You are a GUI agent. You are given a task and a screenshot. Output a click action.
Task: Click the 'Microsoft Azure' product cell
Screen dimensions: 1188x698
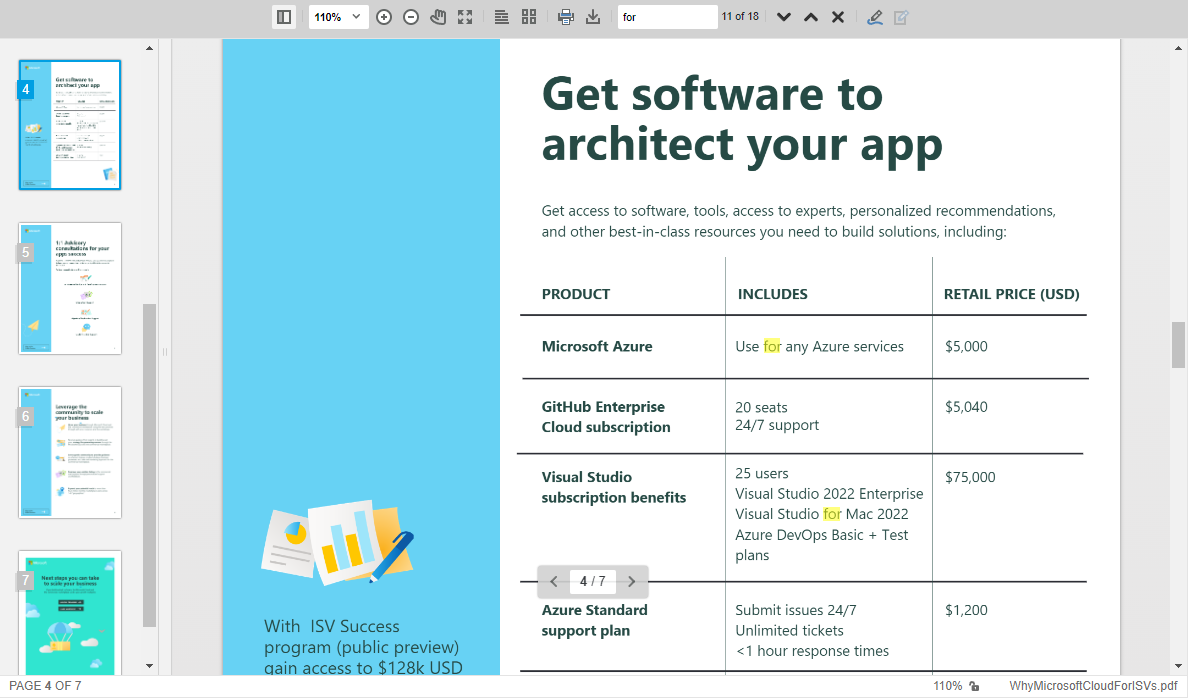coord(597,346)
